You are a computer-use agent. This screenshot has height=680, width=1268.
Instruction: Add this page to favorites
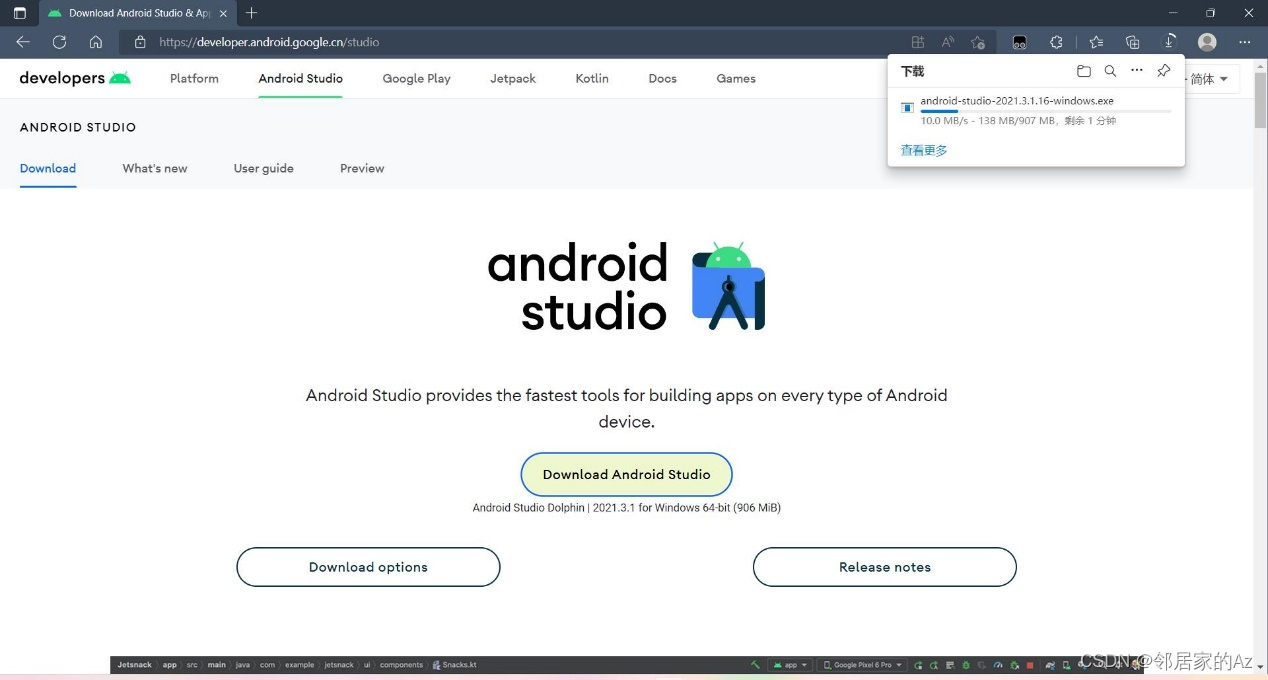tap(978, 42)
